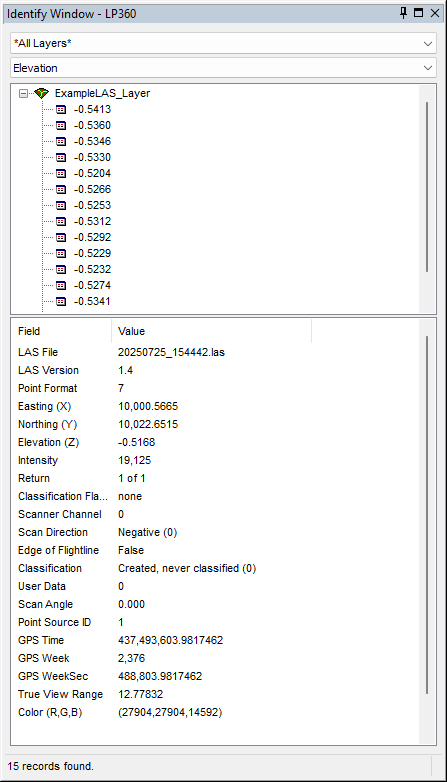
Task: Click the record icon for -0.5292
Action: pos(61,237)
